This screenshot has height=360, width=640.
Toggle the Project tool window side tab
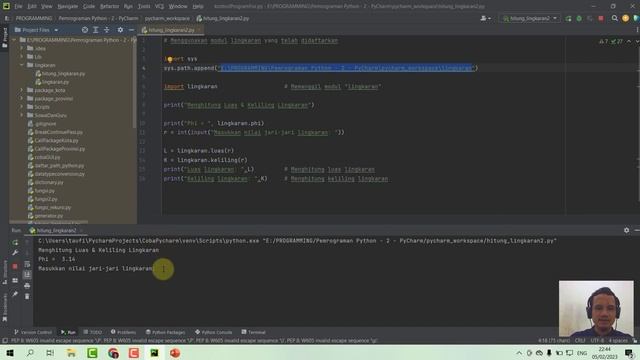[x=4, y=37]
